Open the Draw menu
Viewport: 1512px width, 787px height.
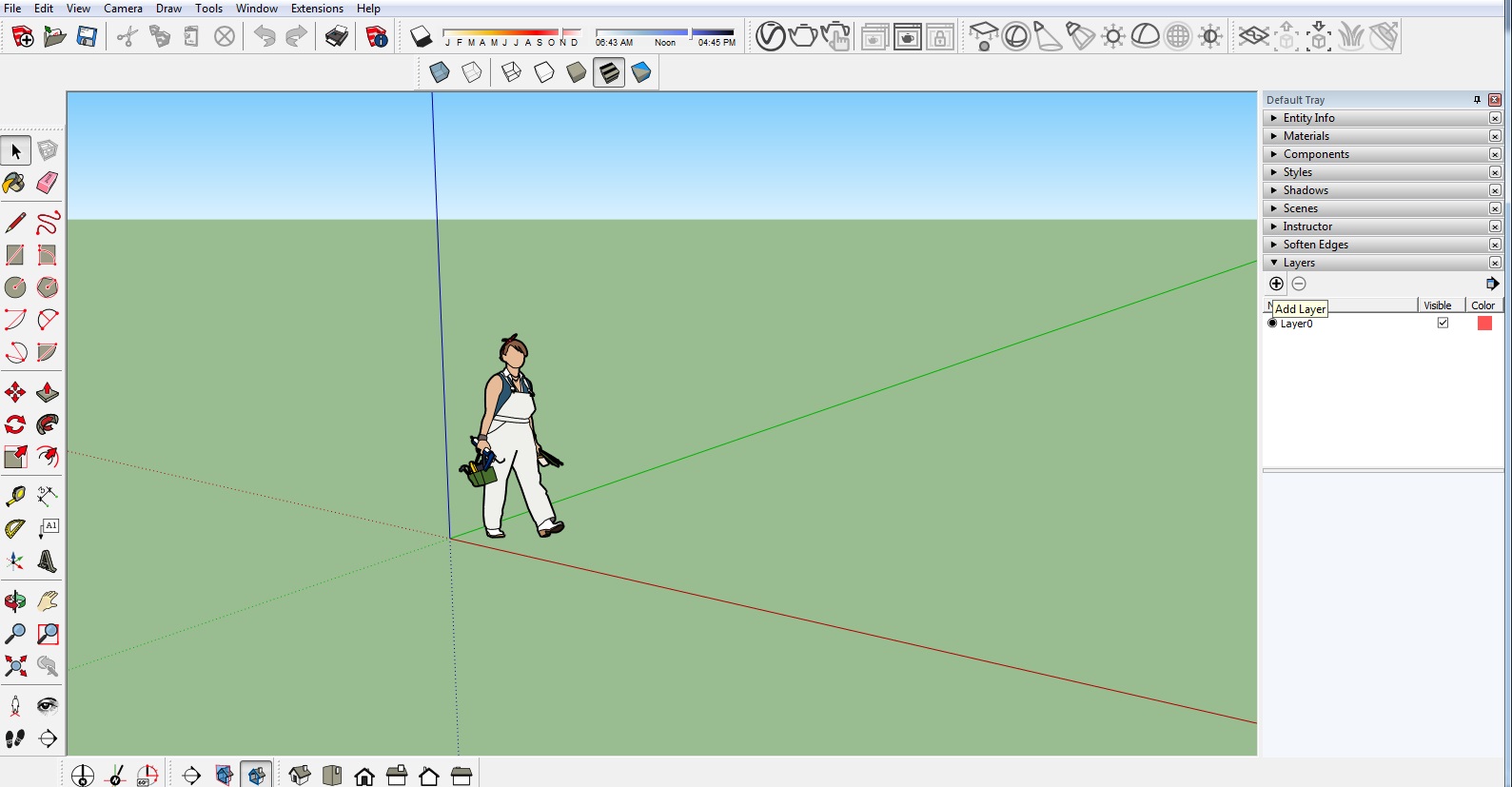pyautogui.click(x=168, y=9)
